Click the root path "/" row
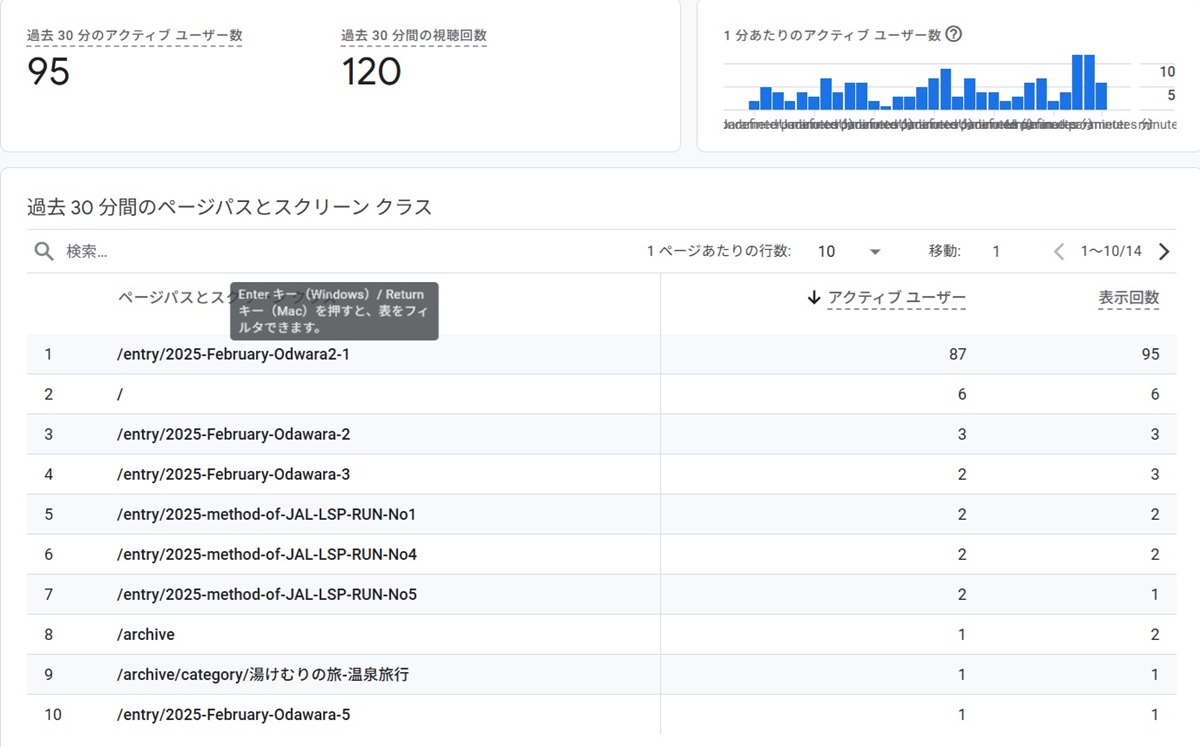This screenshot has width=1200, height=747. 601,395
